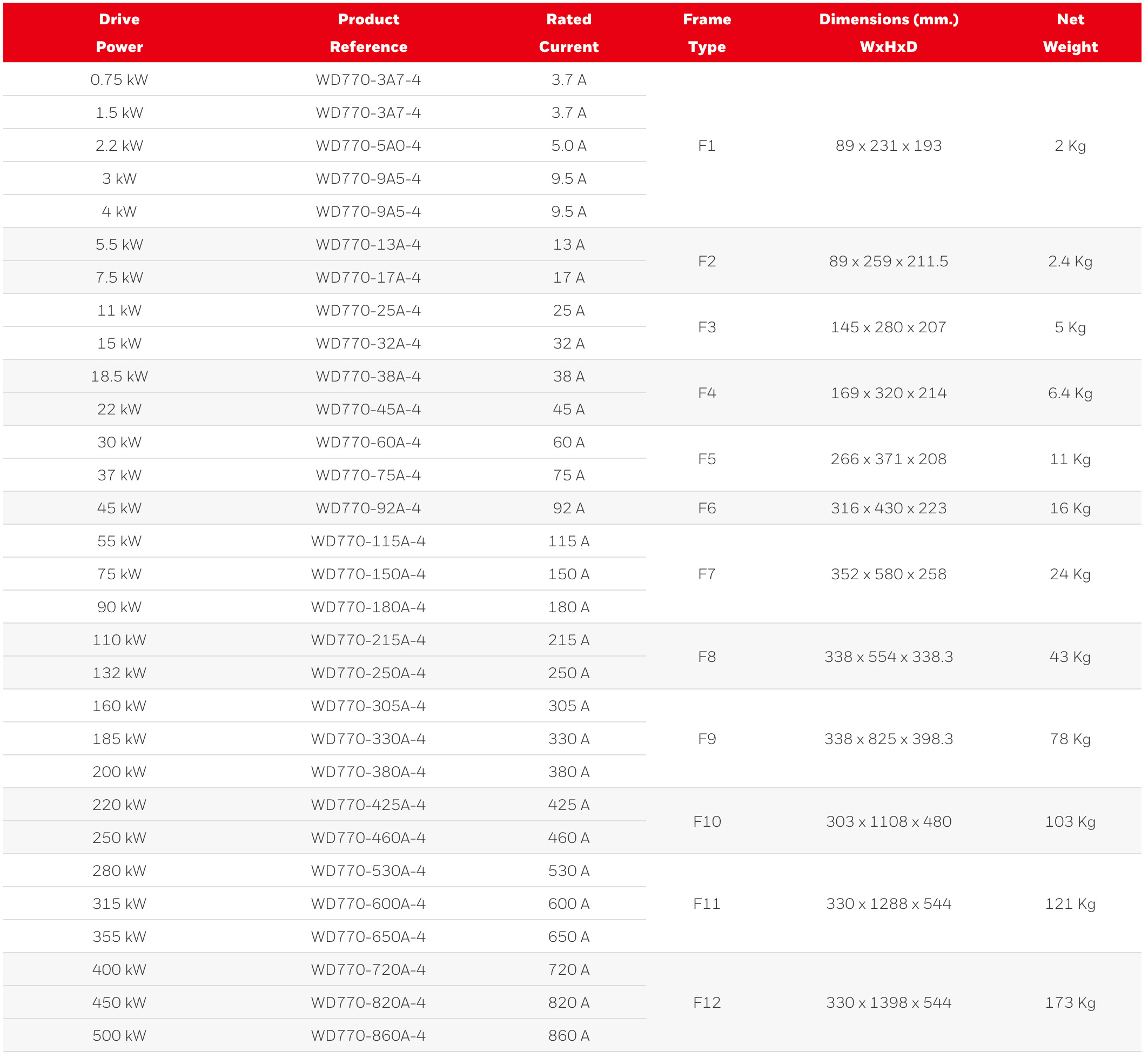Click product reference WD770-305A-4
This screenshot has width=1148, height=1058.
coord(368,706)
